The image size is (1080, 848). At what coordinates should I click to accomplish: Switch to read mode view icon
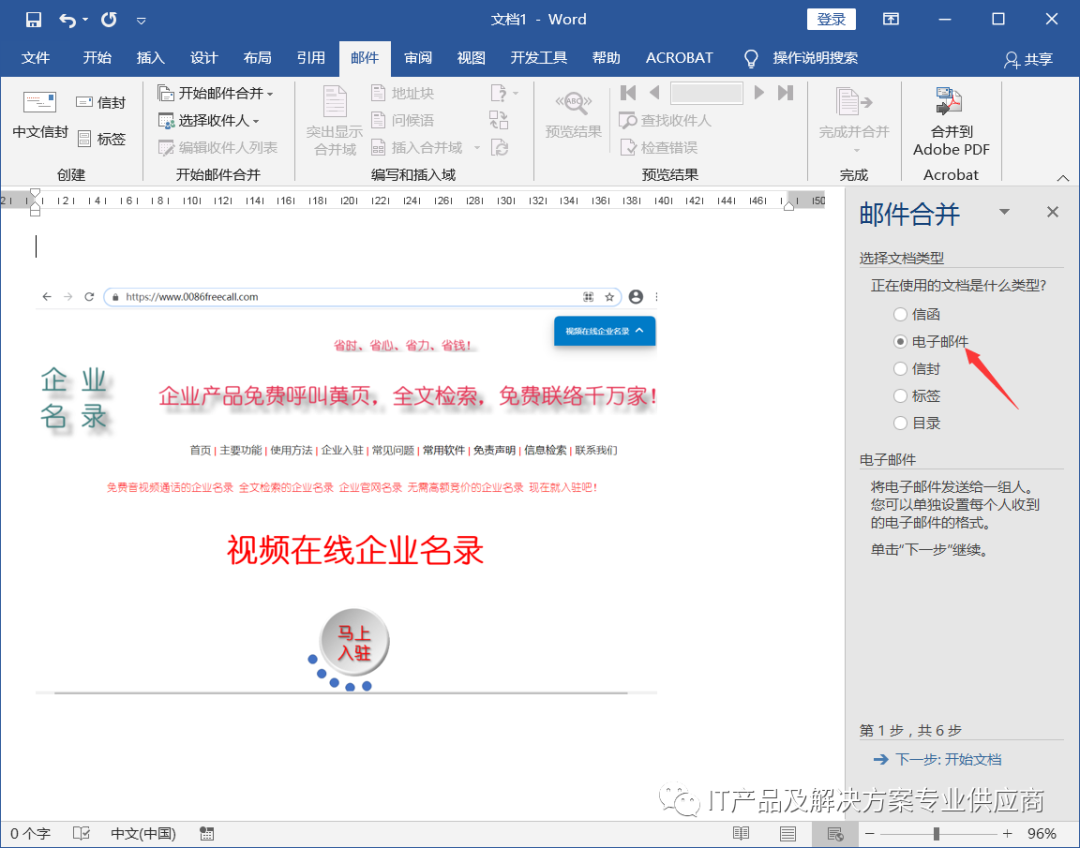pyautogui.click(x=741, y=834)
